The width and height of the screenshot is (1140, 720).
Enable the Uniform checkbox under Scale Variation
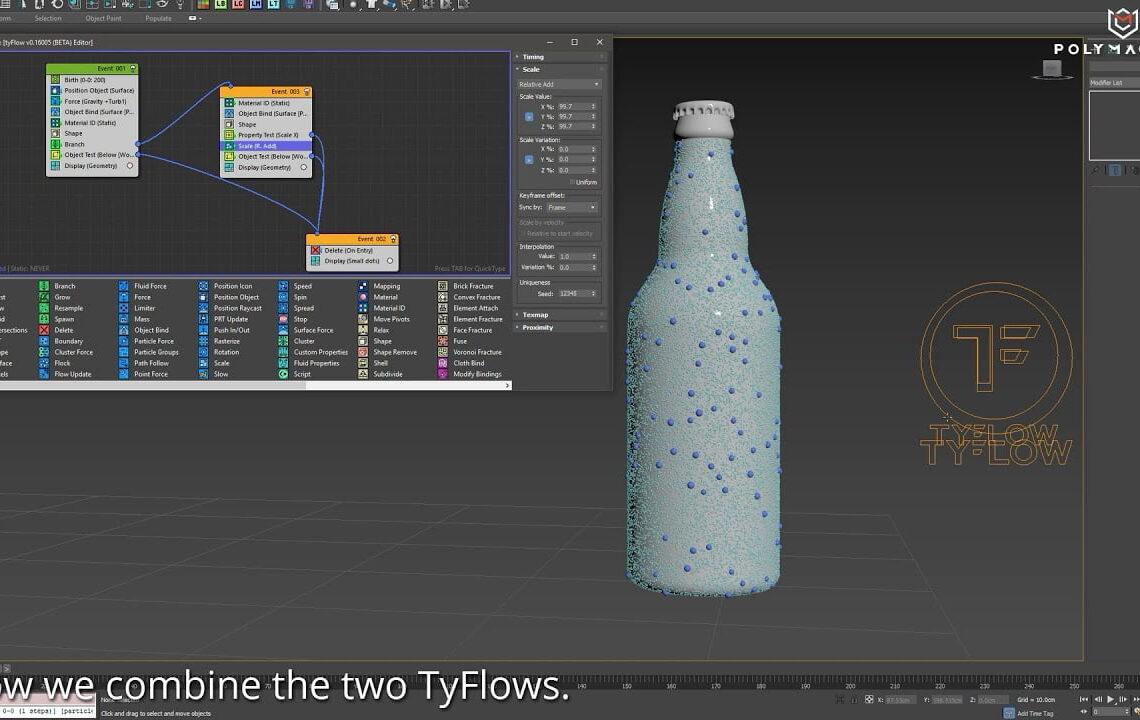point(572,182)
